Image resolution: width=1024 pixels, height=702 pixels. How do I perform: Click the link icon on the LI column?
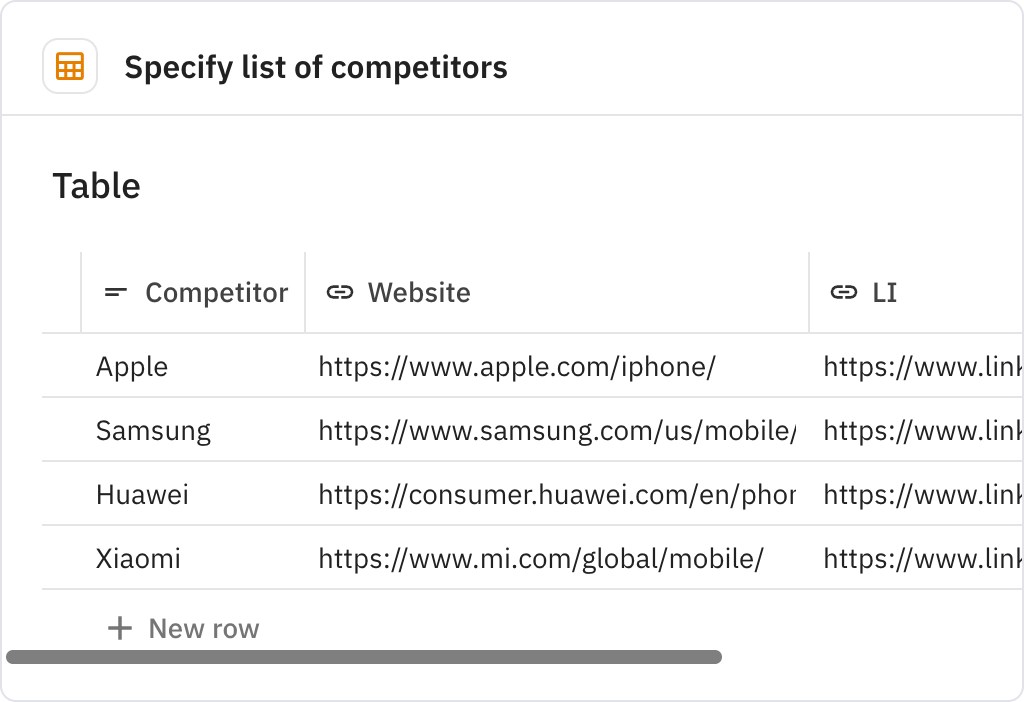(842, 292)
